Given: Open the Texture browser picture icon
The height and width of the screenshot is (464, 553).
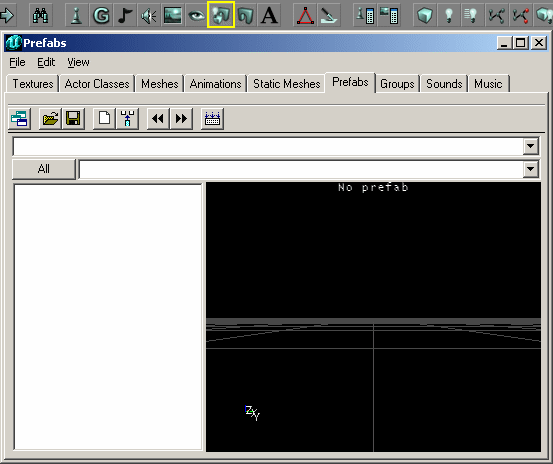Looking at the screenshot, I should point(173,15).
